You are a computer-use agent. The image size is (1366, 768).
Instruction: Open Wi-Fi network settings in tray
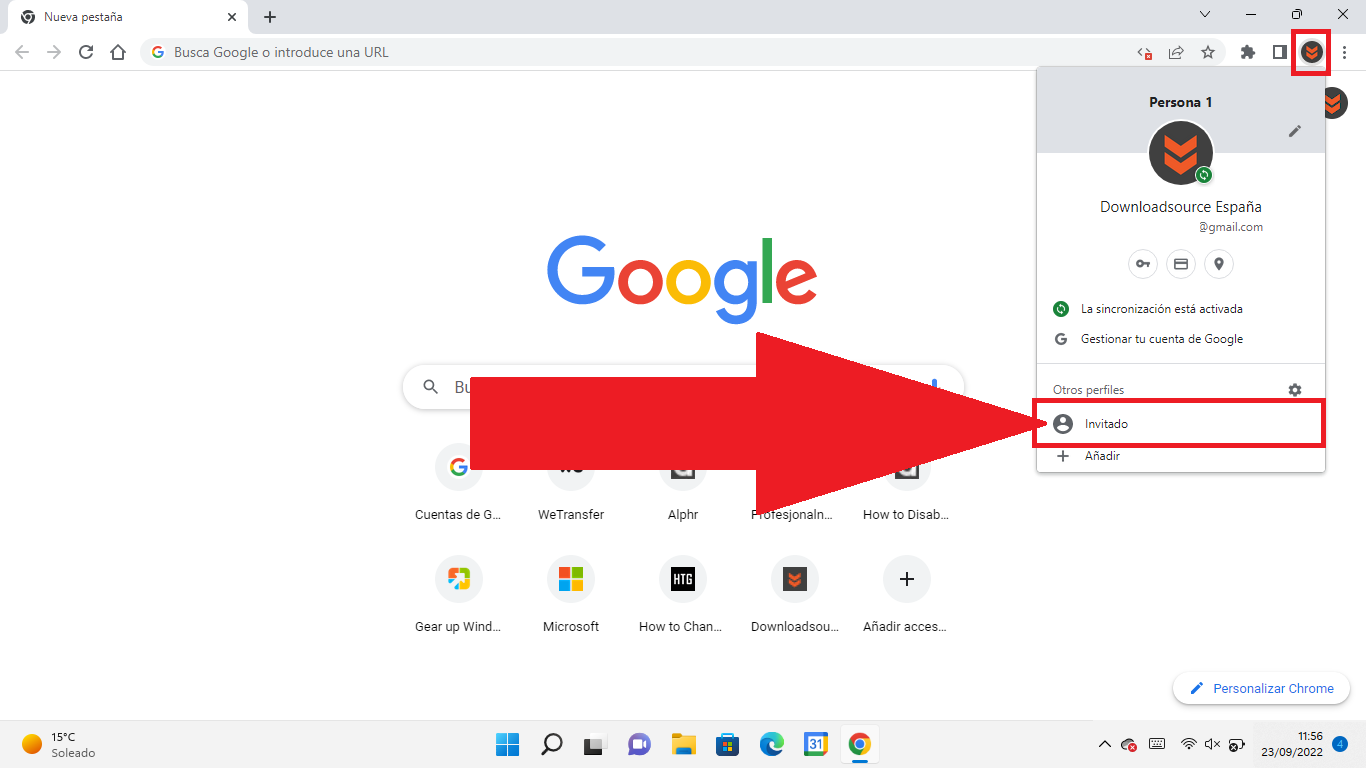(1189, 744)
